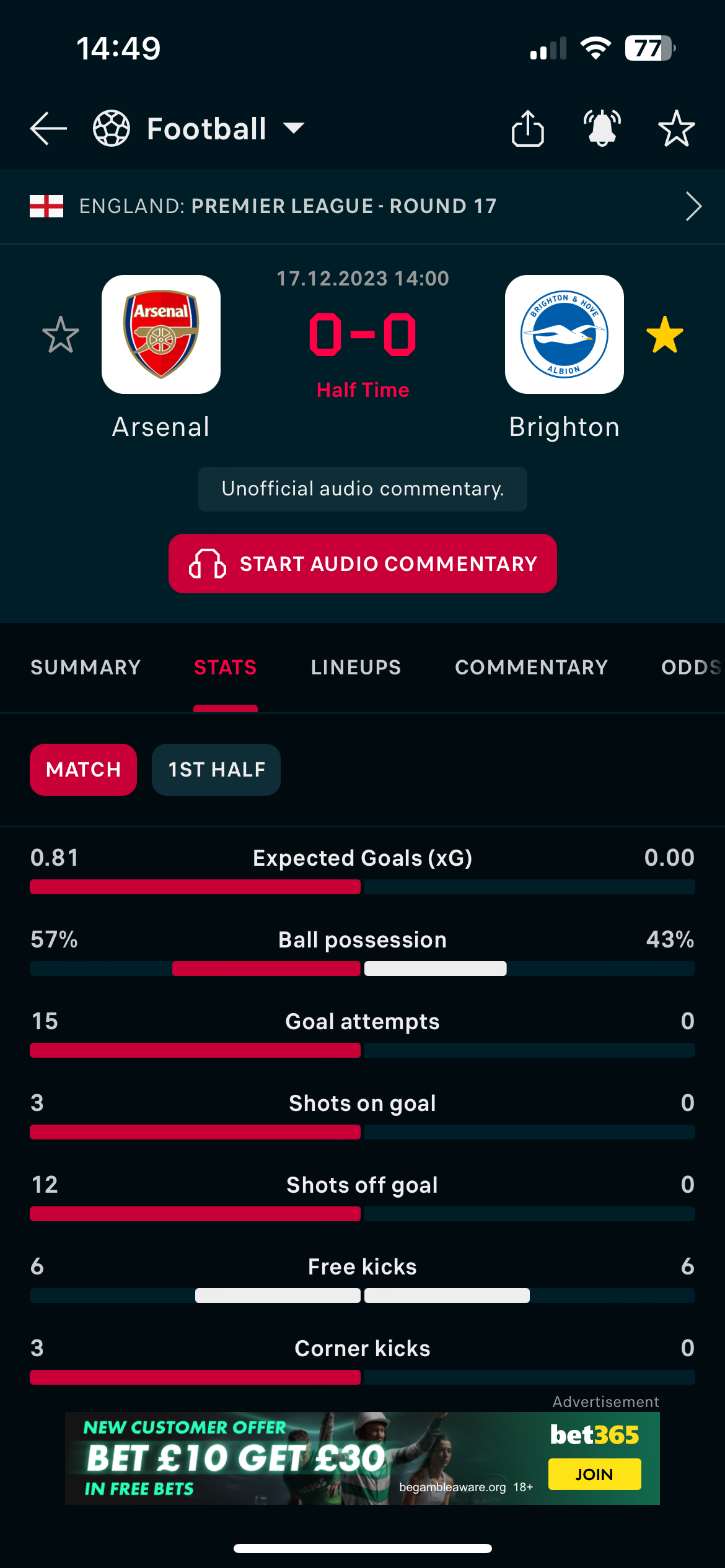
Task: Switch to the Lineups tab
Action: click(x=356, y=667)
